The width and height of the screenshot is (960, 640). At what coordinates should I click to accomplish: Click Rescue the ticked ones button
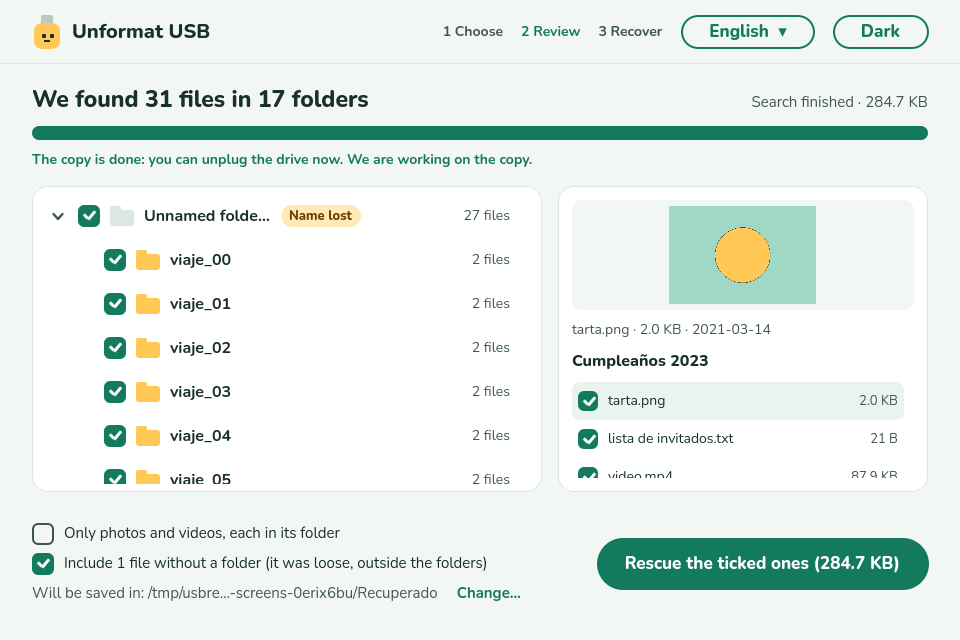tap(762, 564)
